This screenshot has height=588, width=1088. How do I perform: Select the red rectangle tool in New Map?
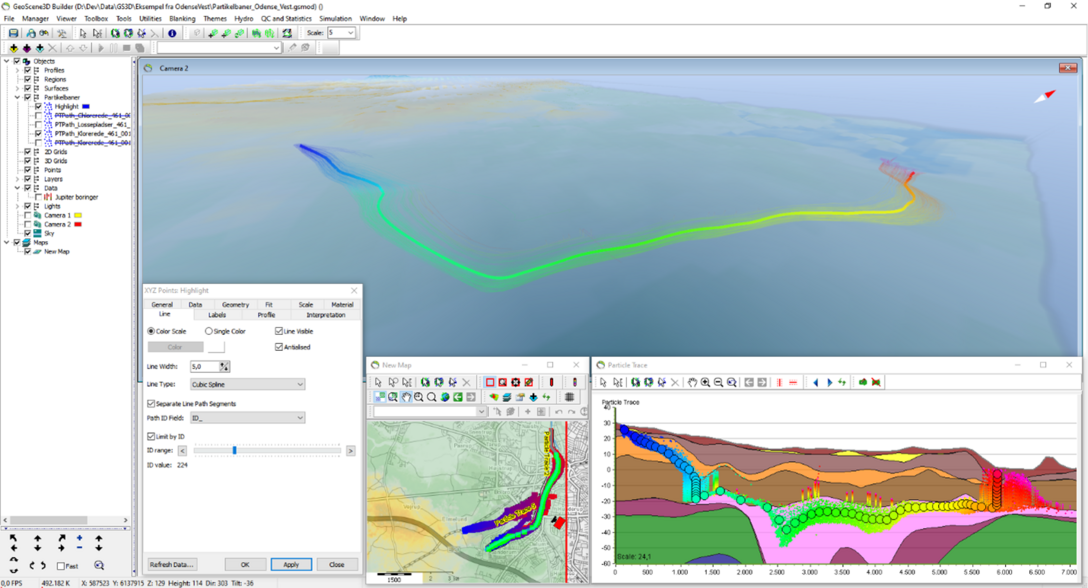point(490,383)
